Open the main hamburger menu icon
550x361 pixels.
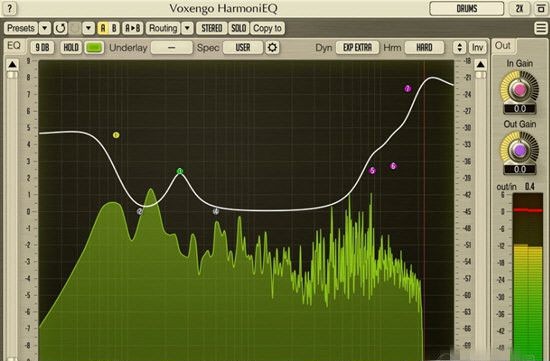click(541, 28)
